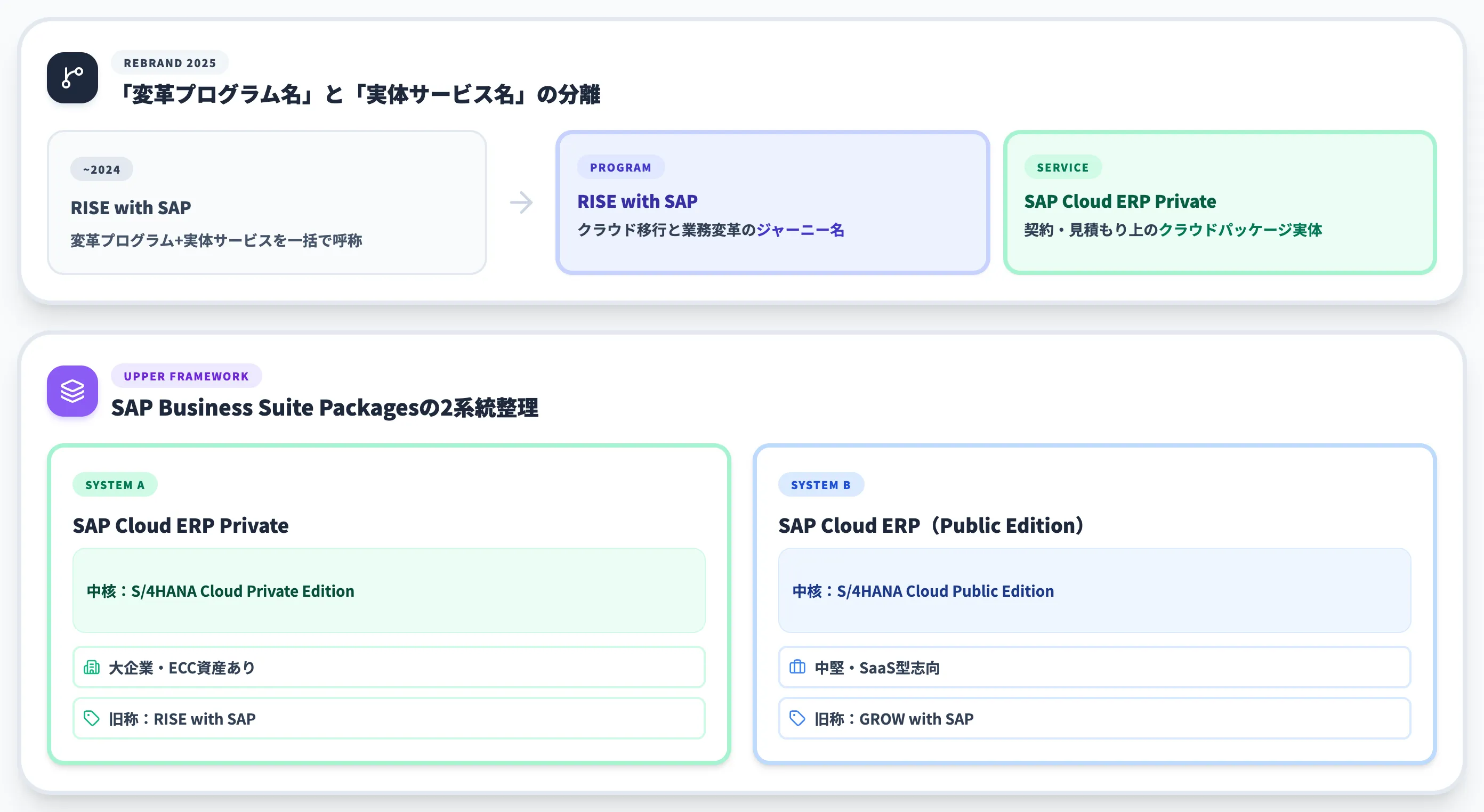Click the heading SAP Business Suite Packagesの2系統整理
Screen dimensions: 1484x812
(x=325, y=408)
